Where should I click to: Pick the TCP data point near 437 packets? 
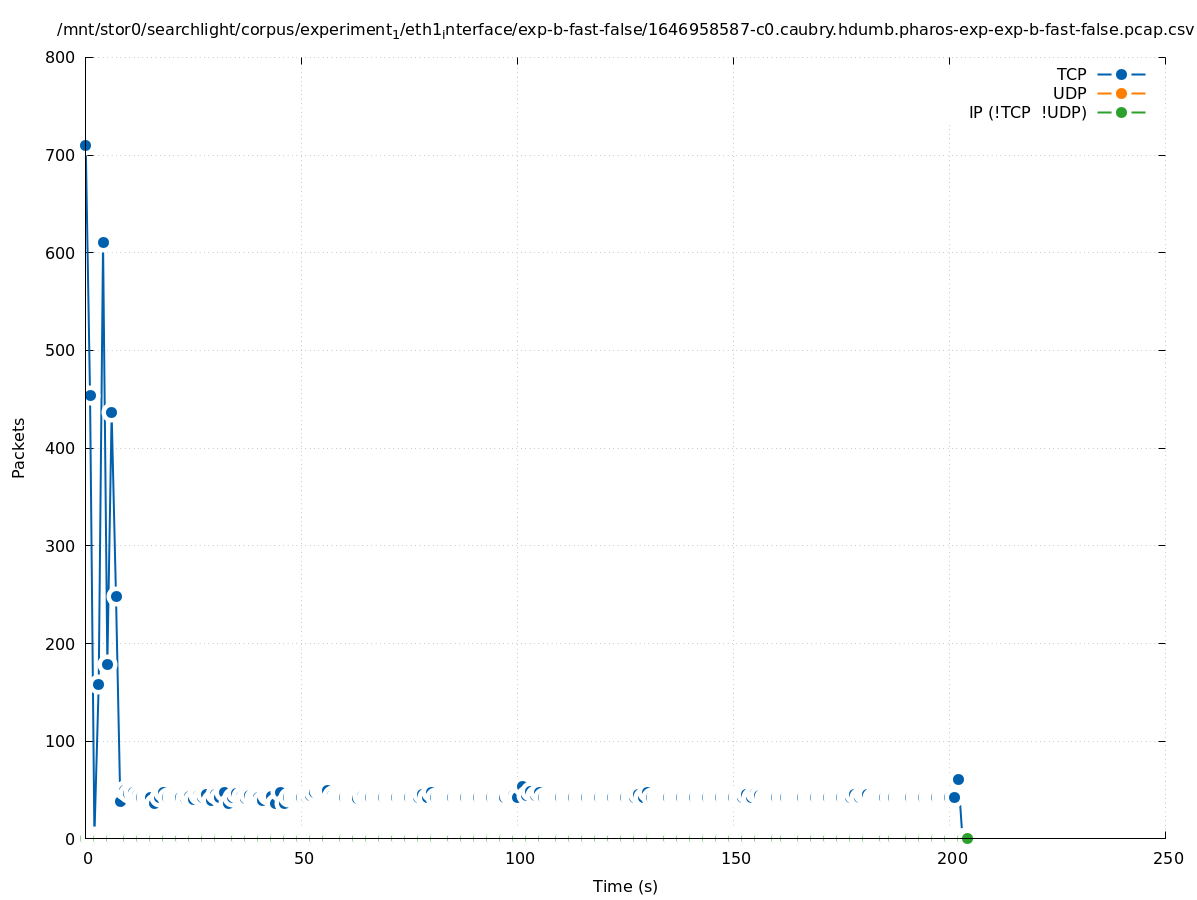coord(111,413)
